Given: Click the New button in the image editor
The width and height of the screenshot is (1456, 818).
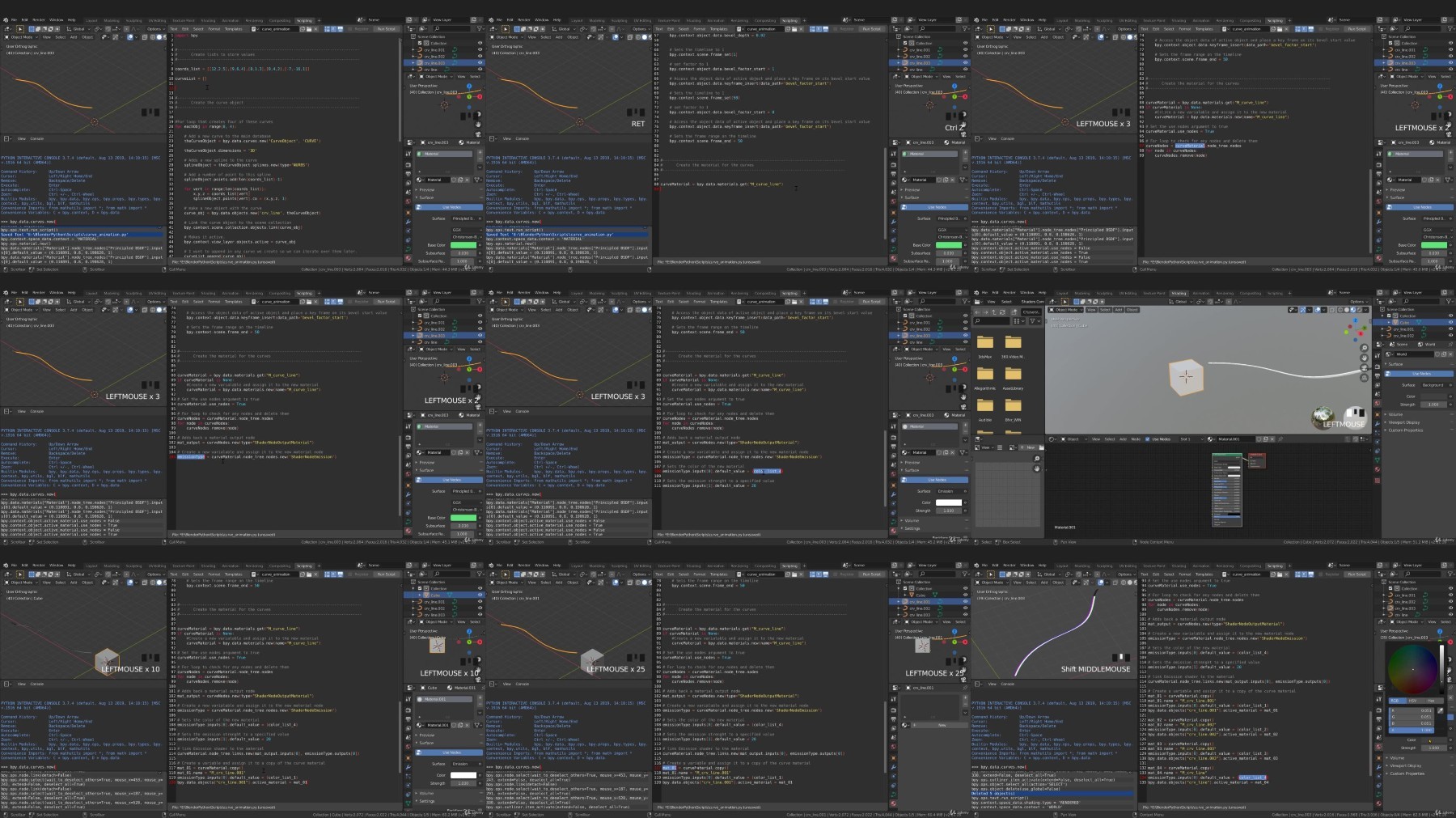Looking at the screenshot, I should click(x=1027, y=447).
